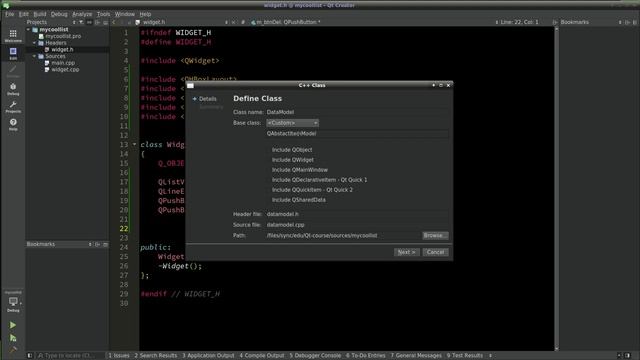Click Next in the C++ Class dialog
640x360 pixels.
coord(407,252)
